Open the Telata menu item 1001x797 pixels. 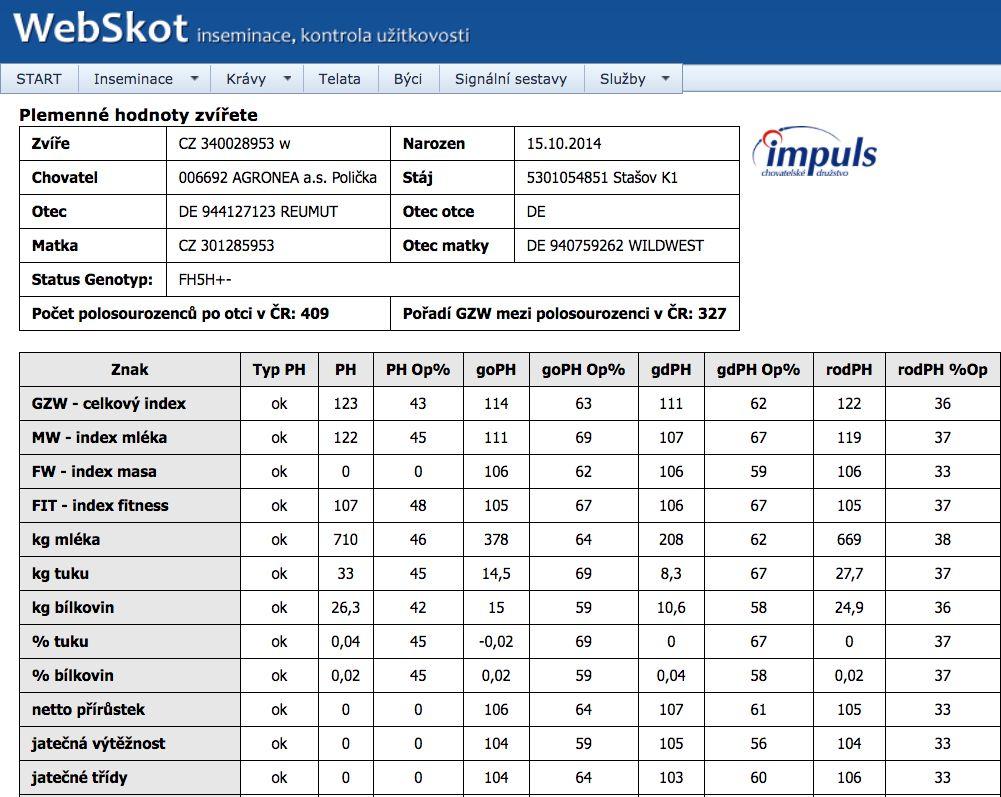pyautogui.click(x=340, y=79)
